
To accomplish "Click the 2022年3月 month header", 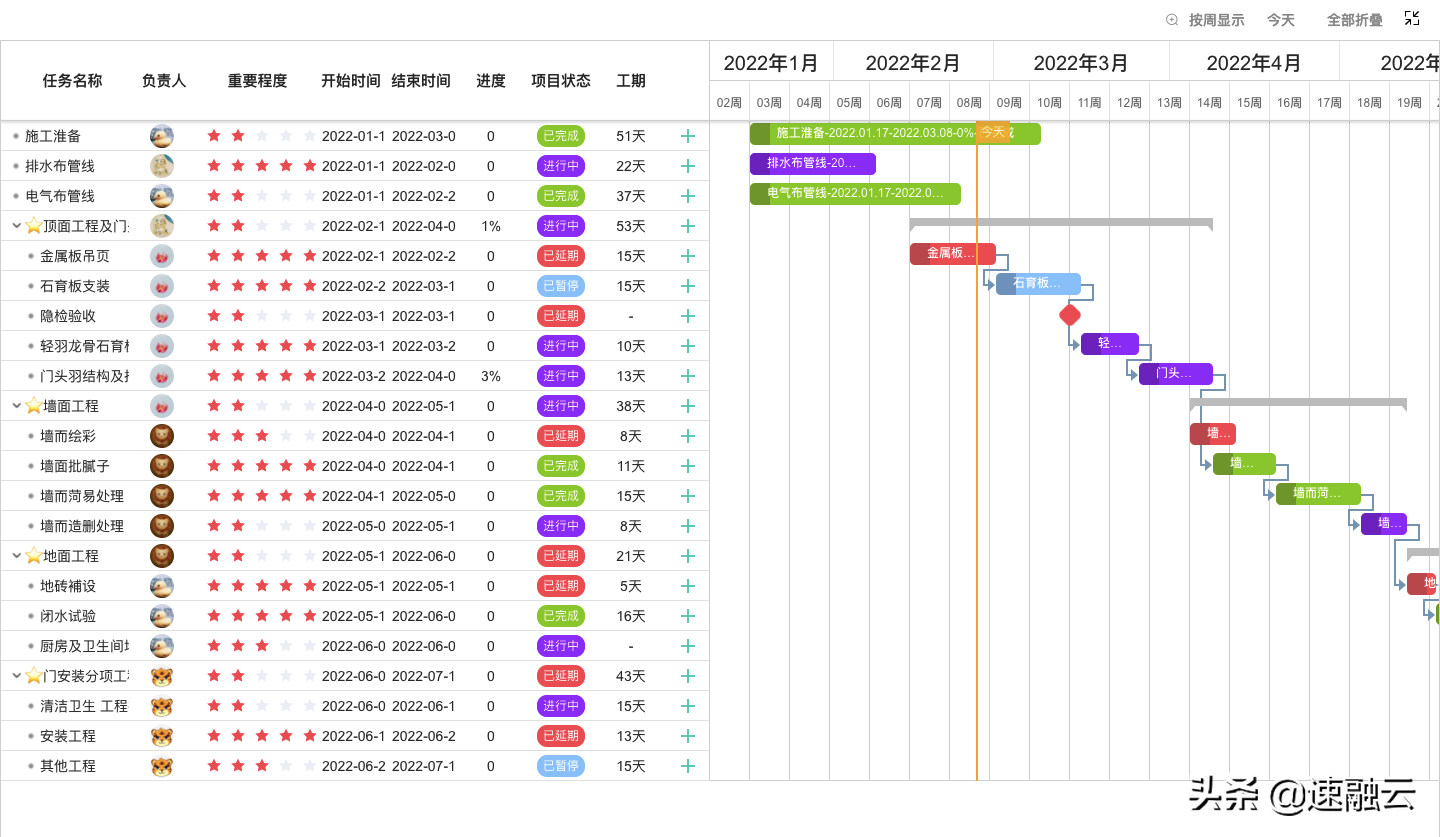I will [x=1081, y=63].
